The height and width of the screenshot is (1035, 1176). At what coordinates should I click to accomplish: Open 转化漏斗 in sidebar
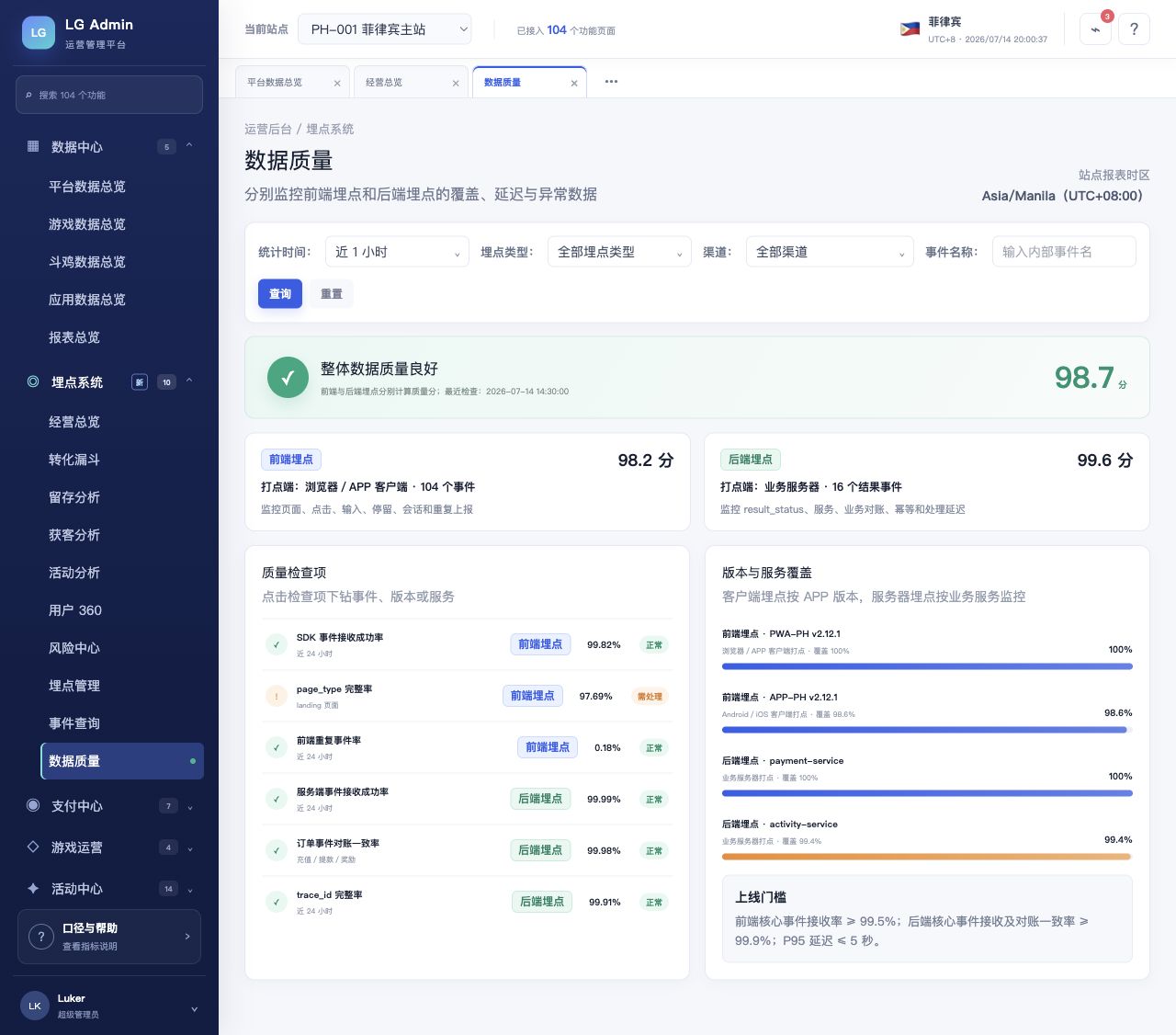pyautogui.click(x=122, y=460)
